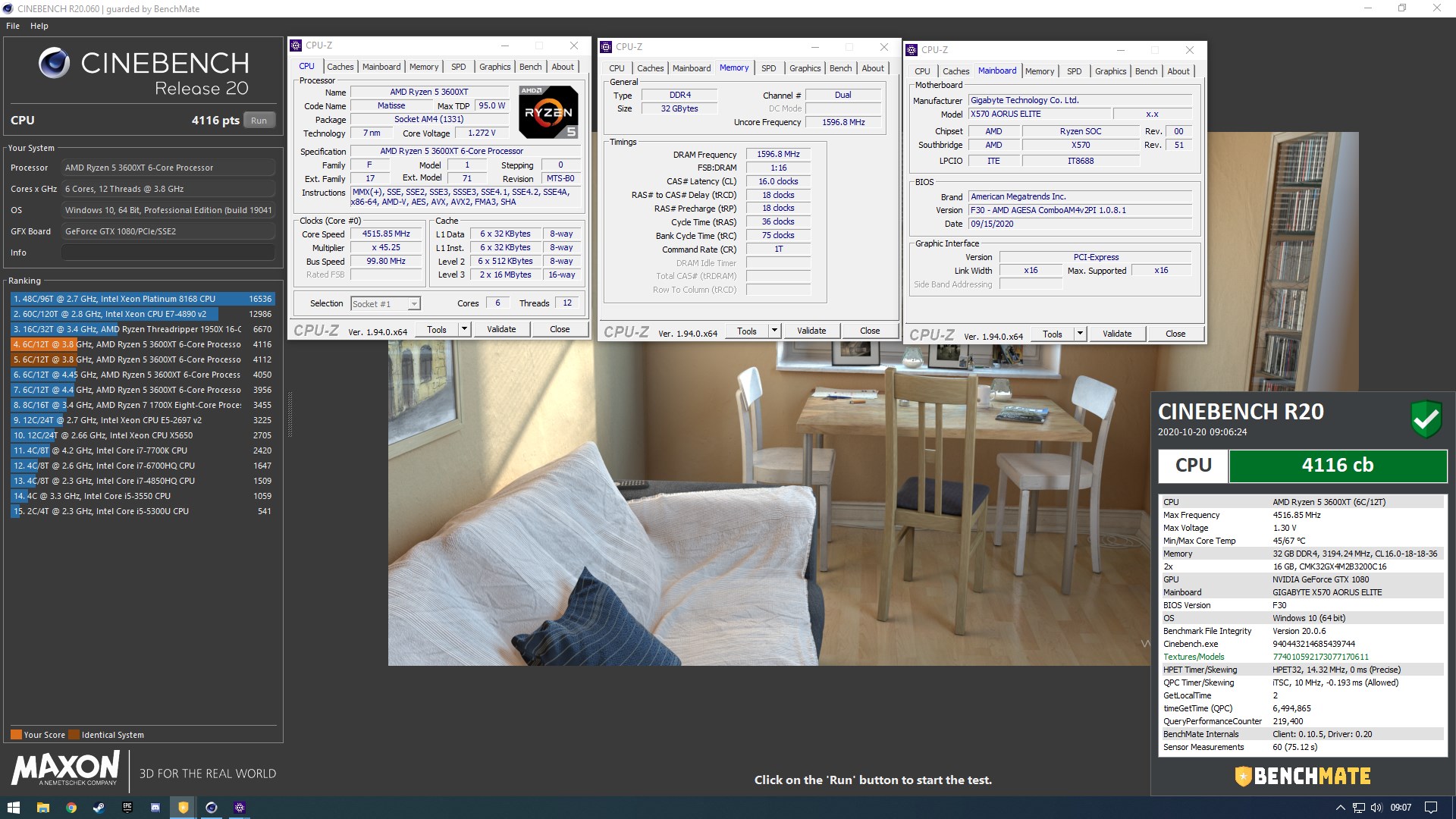Image resolution: width=1456 pixels, height=819 pixels.
Task: Click the Cinebench sphere logo
Action: tap(55, 64)
